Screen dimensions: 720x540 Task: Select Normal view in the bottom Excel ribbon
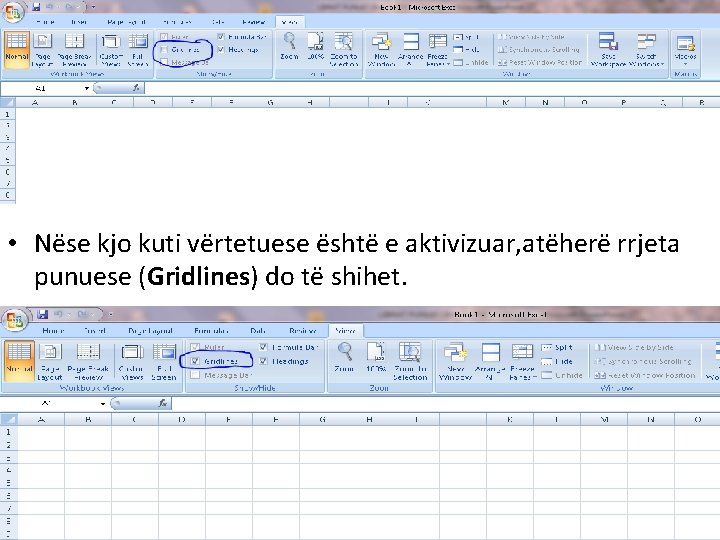(19, 361)
